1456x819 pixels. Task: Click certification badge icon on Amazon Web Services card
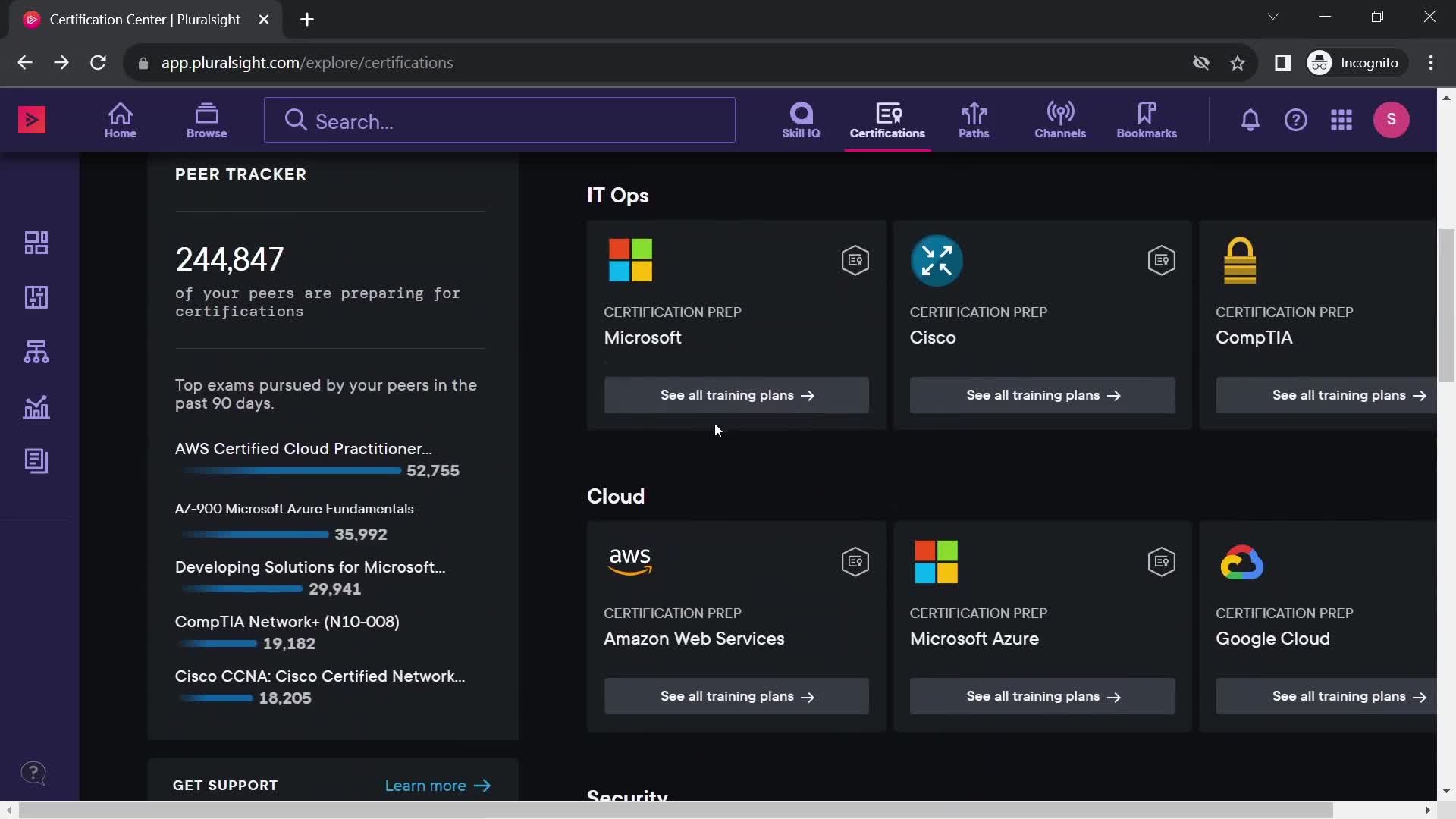click(x=855, y=562)
